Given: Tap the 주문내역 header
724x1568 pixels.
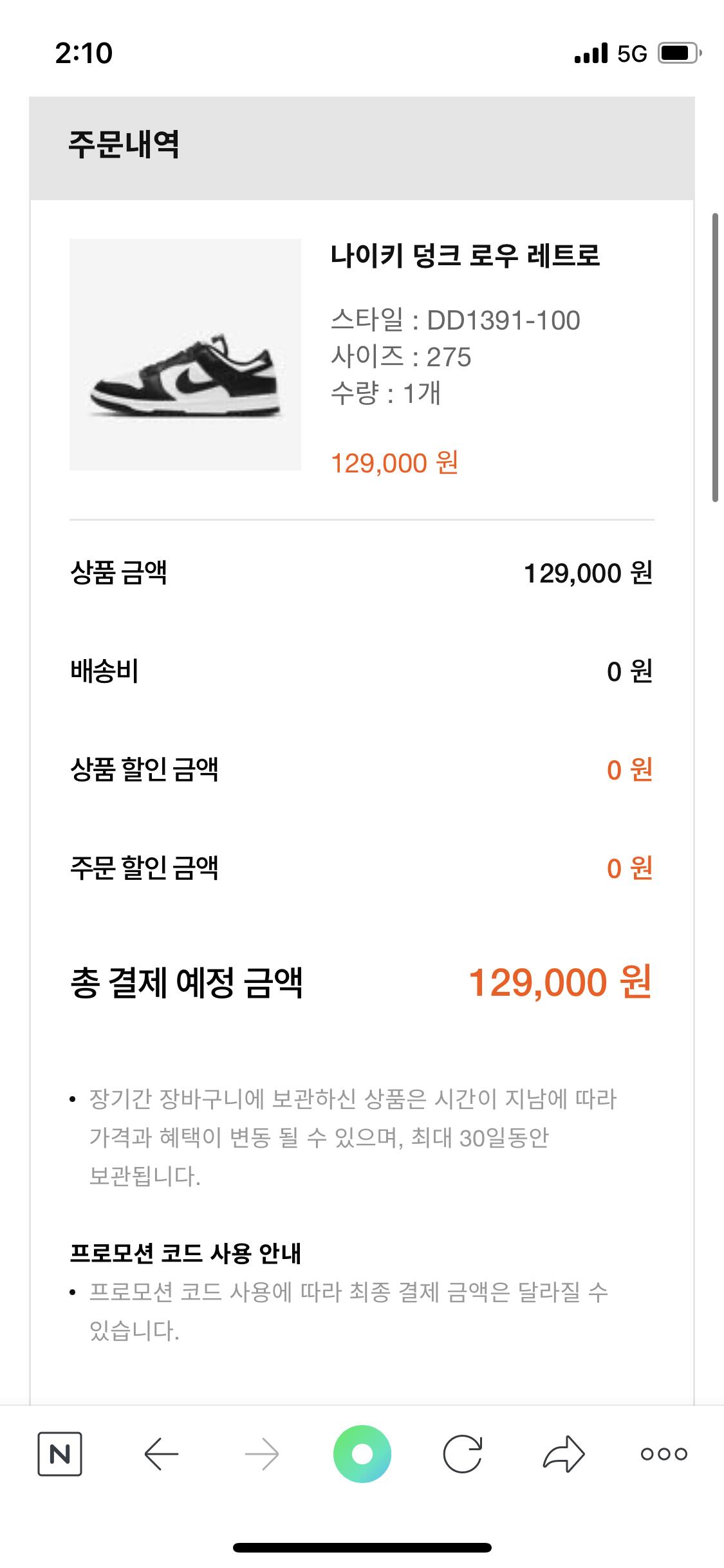Looking at the screenshot, I should (x=124, y=144).
